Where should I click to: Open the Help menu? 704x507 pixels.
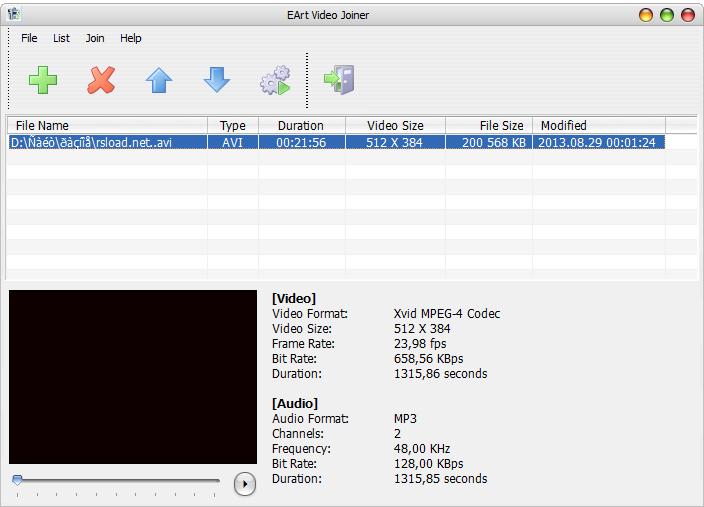tap(131, 38)
